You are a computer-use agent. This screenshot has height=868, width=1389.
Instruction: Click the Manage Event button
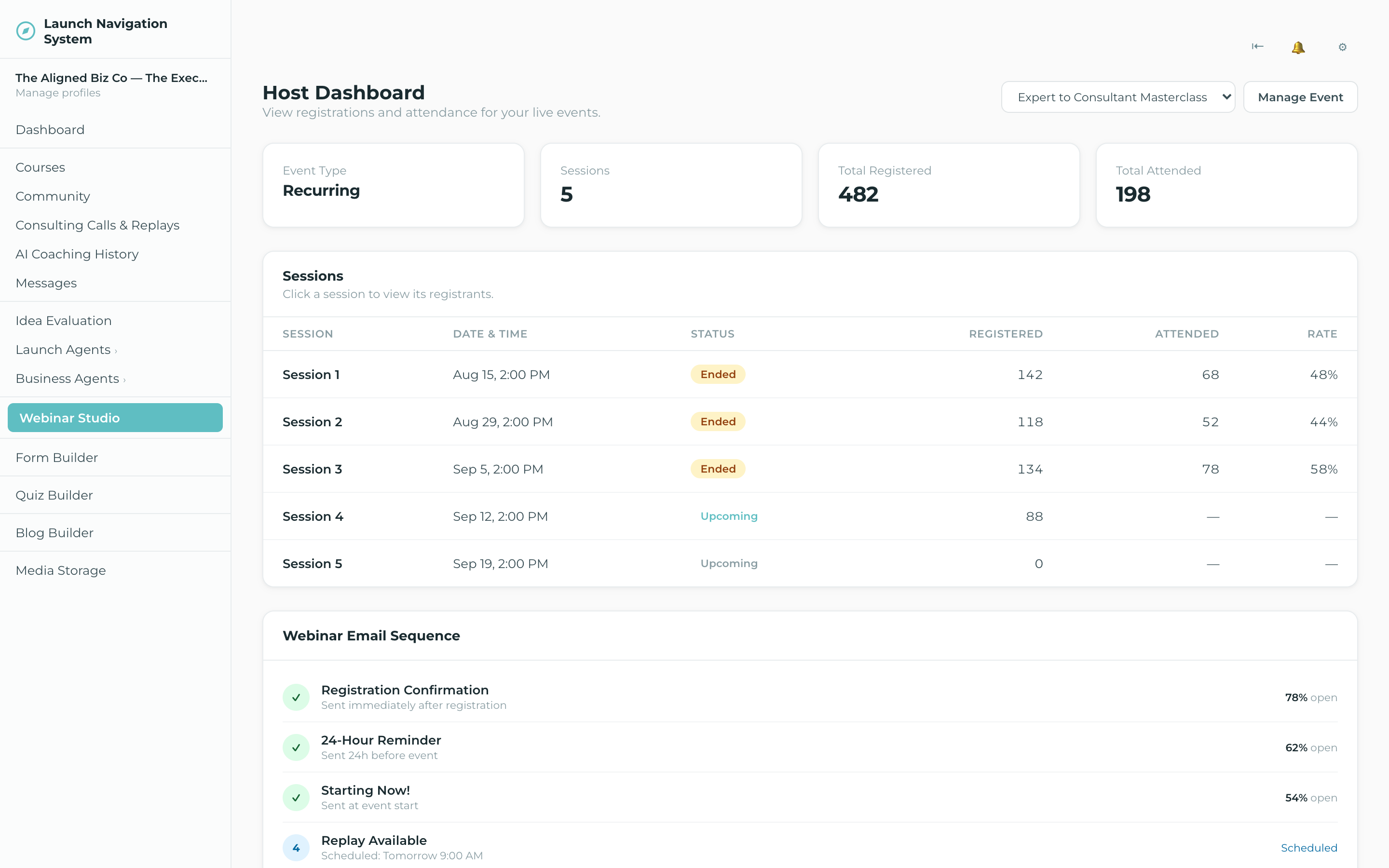pos(1300,97)
